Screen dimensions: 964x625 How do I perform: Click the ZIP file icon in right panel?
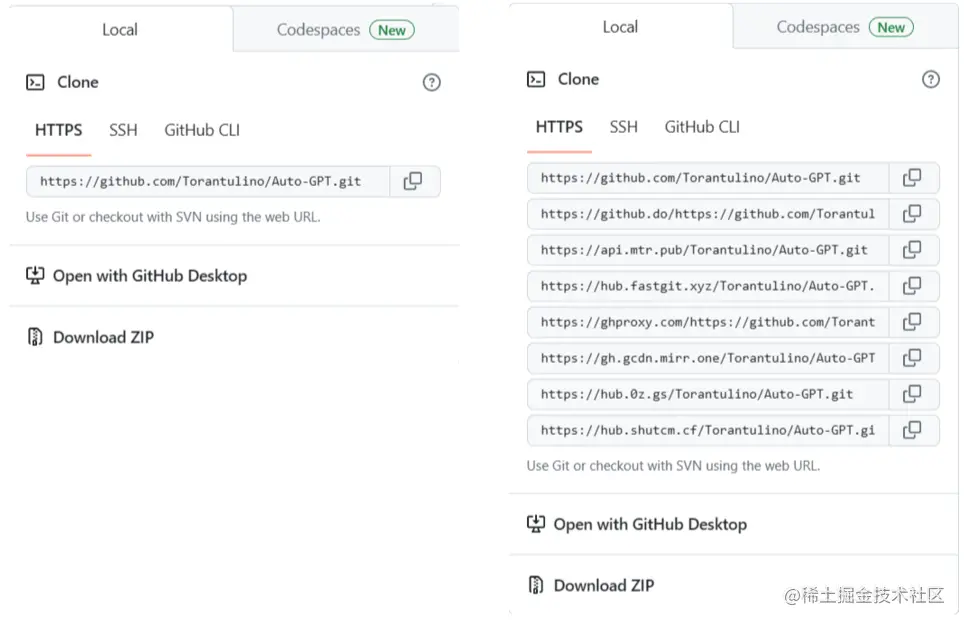click(536, 585)
